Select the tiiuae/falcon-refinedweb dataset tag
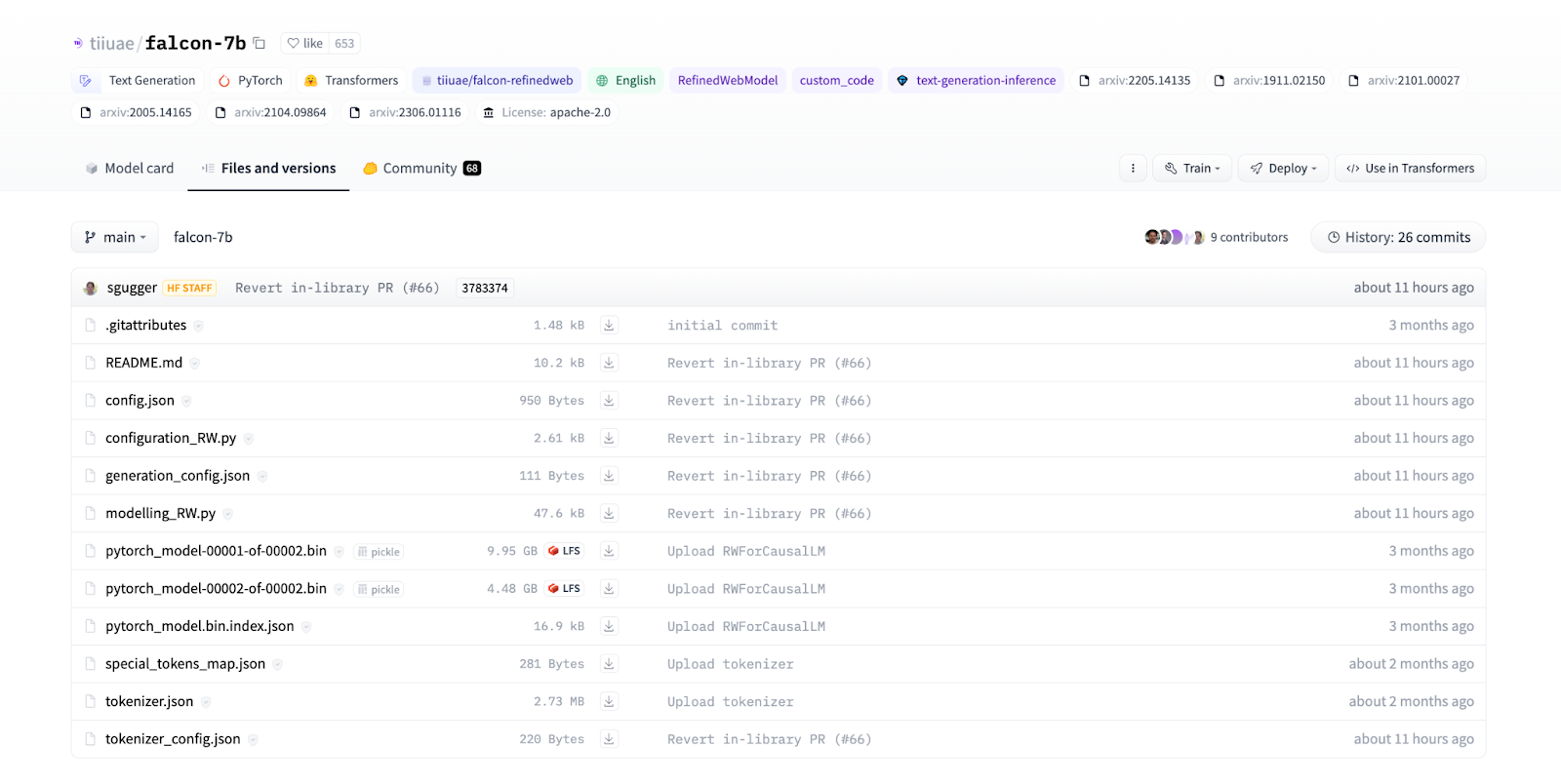The height and width of the screenshot is (784, 1561). pos(497,80)
